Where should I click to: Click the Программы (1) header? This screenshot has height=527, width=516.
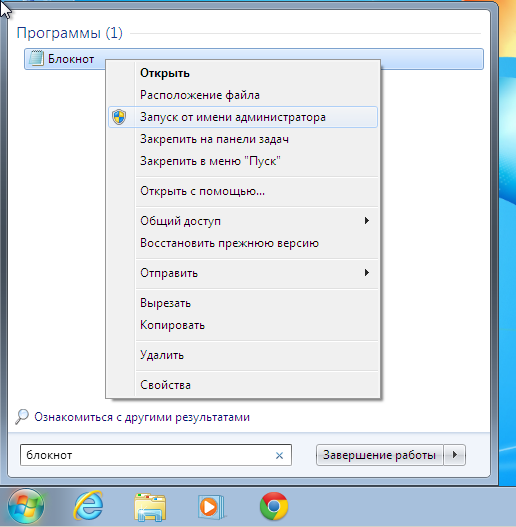pyautogui.click(x=69, y=33)
